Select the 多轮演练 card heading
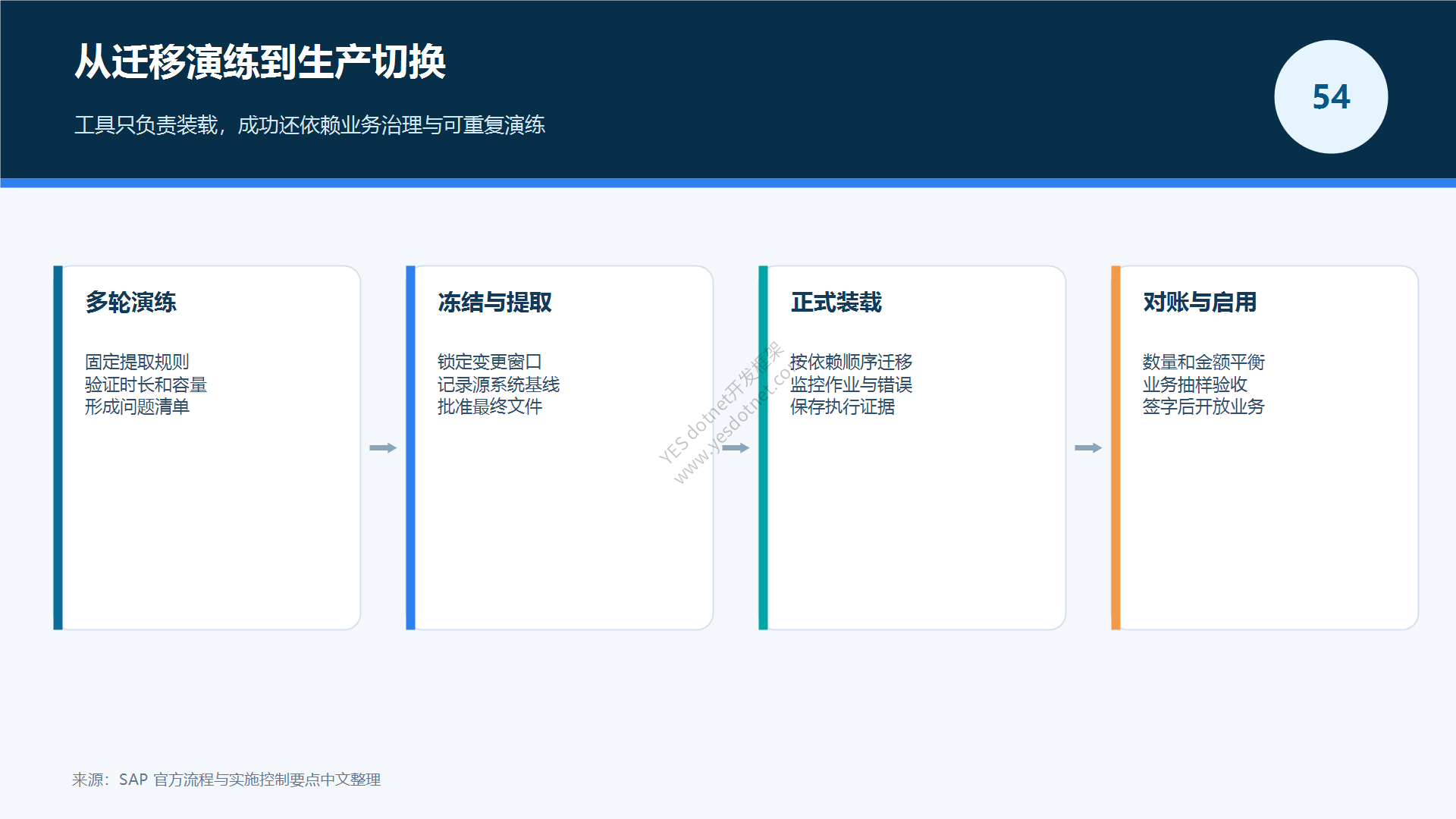 pyautogui.click(x=130, y=302)
